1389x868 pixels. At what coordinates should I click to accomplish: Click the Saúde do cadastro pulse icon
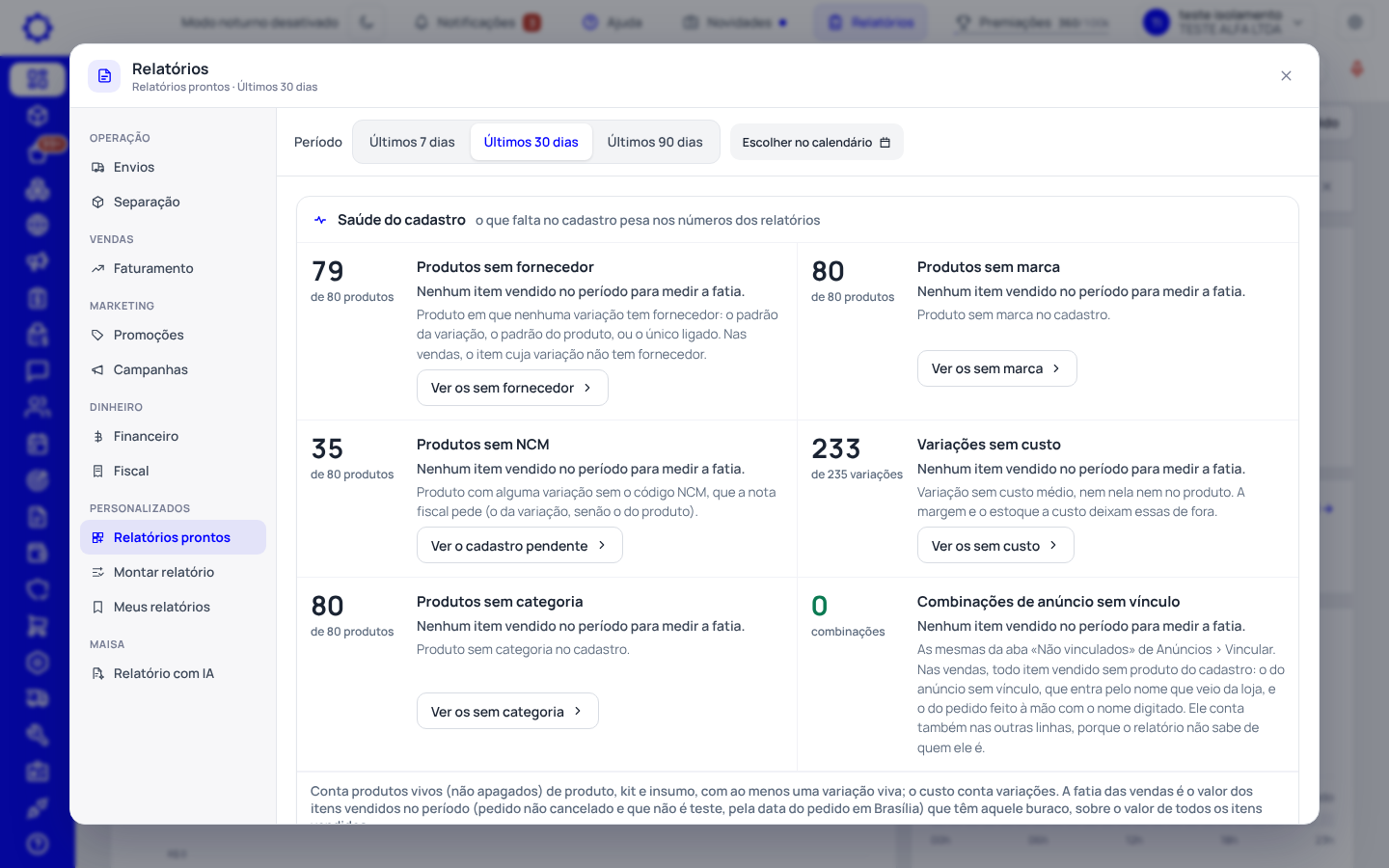click(x=320, y=220)
